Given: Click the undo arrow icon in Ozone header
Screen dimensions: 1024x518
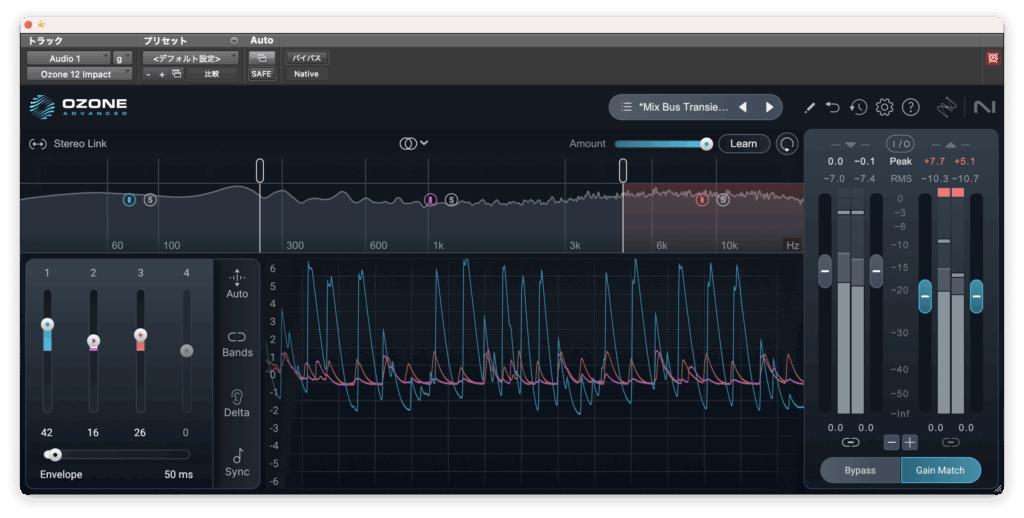Looking at the screenshot, I should [x=834, y=107].
